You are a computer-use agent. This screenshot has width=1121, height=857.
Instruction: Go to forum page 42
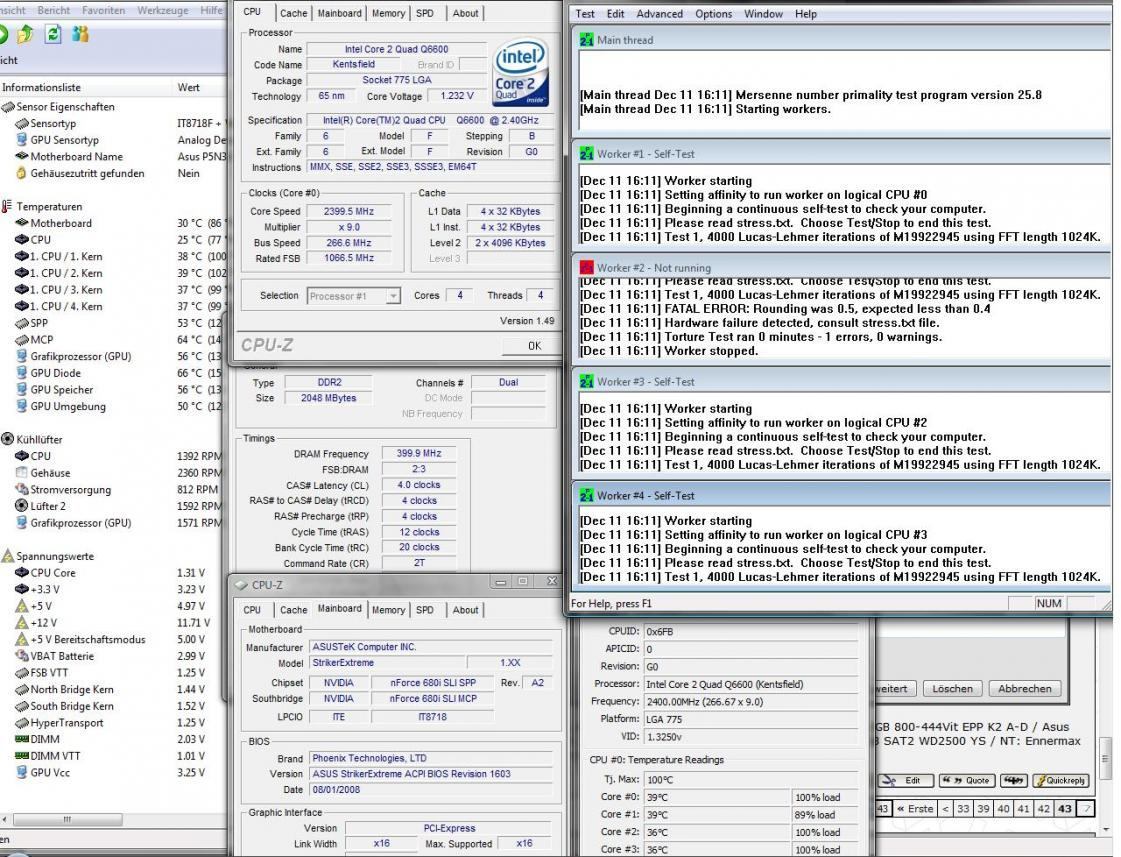1045,808
